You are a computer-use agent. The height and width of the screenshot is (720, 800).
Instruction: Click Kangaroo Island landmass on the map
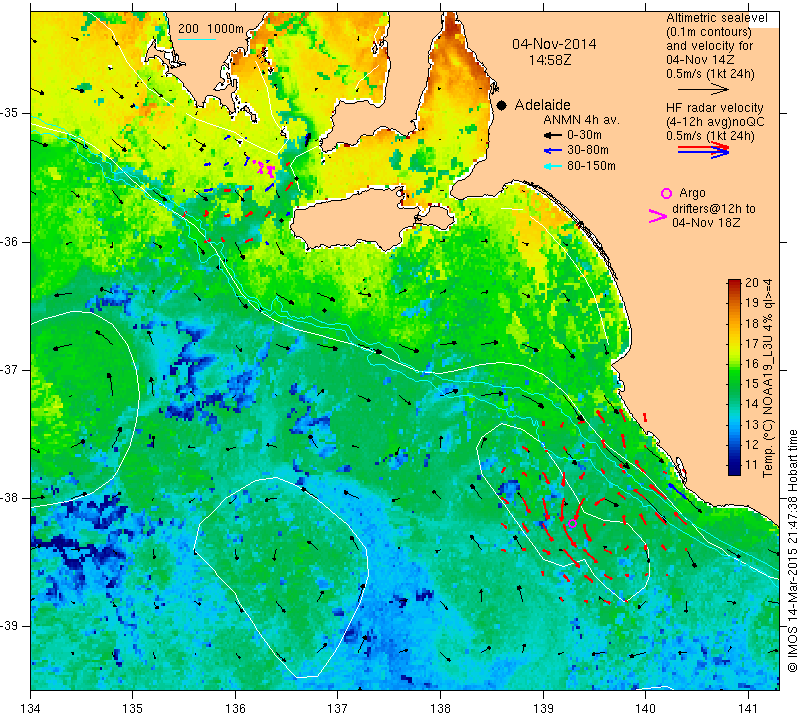[x=357, y=220]
